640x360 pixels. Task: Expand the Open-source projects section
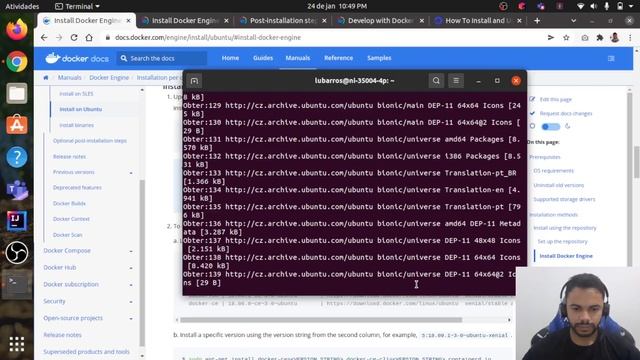point(131,318)
